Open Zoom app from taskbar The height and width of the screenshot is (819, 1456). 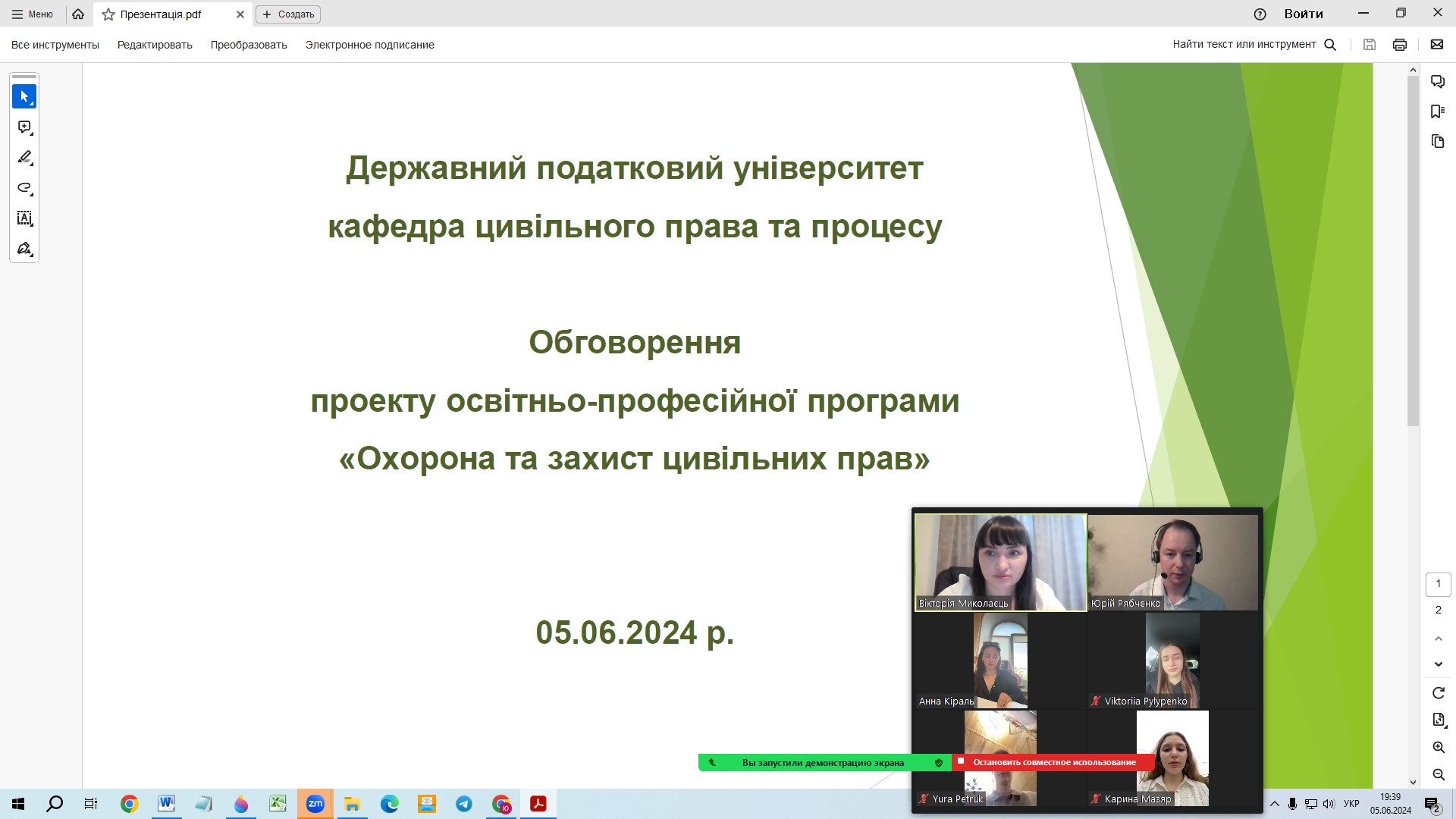tap(315, 804)
